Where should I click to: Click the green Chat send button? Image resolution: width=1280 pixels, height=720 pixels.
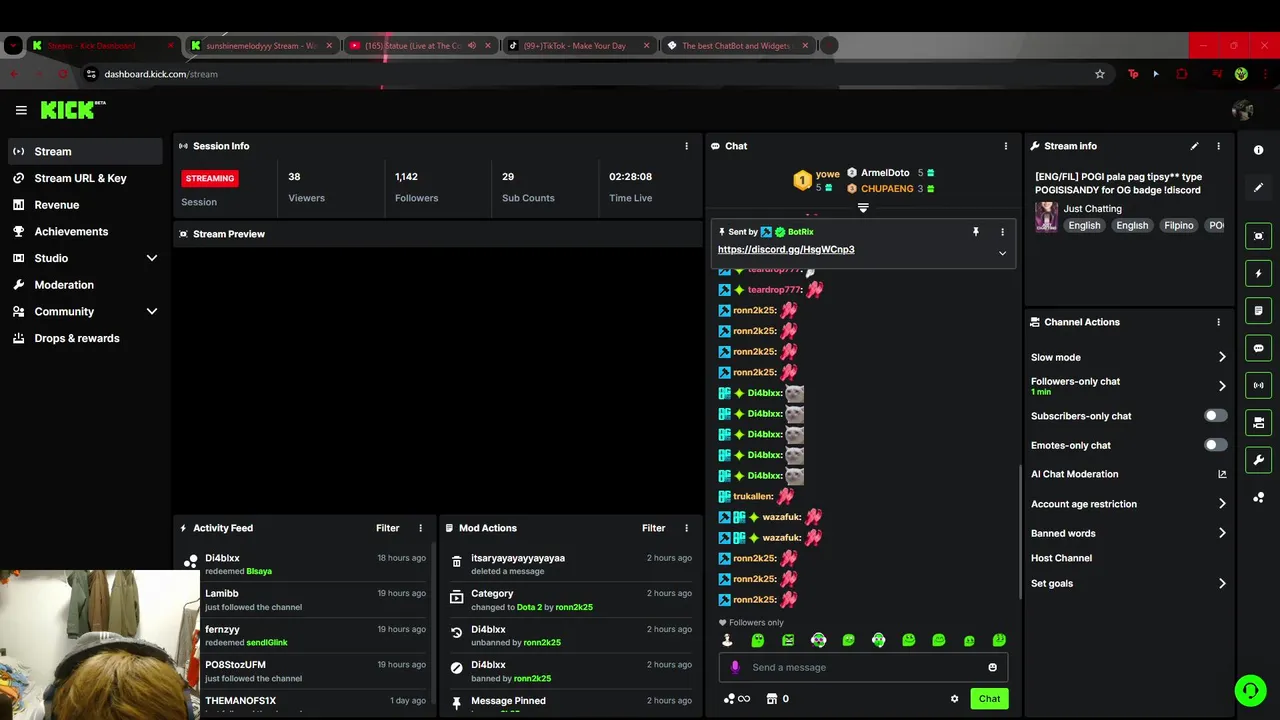[989, 699]
